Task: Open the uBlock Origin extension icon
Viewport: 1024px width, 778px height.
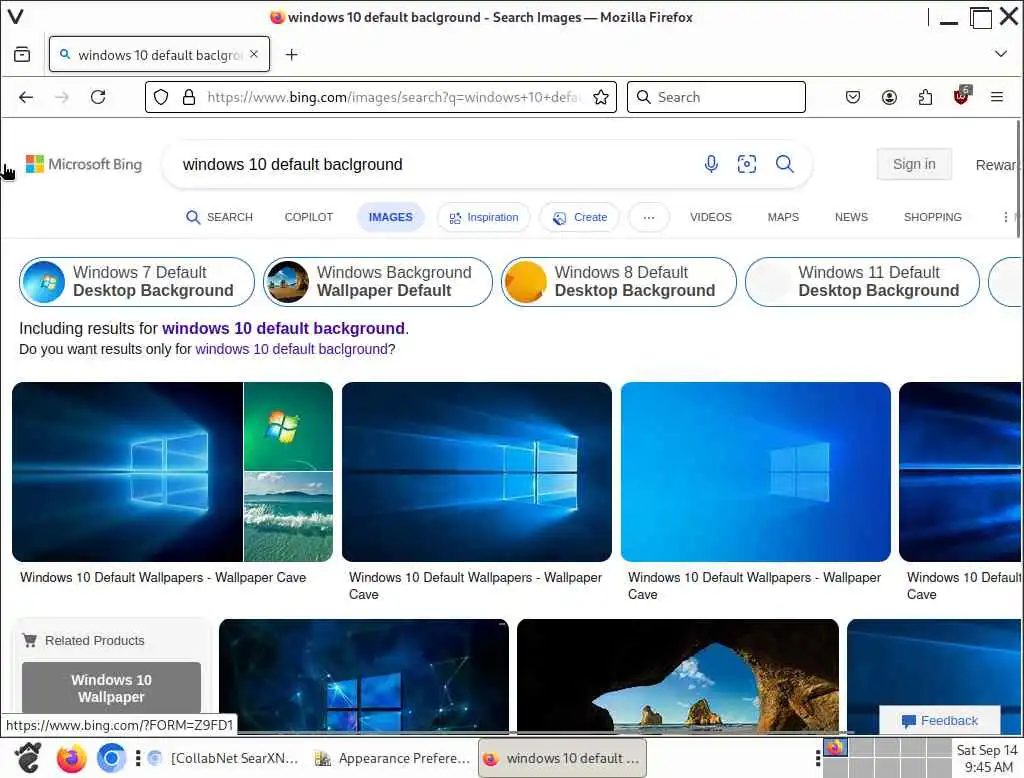Action: [x=961, y=97]
